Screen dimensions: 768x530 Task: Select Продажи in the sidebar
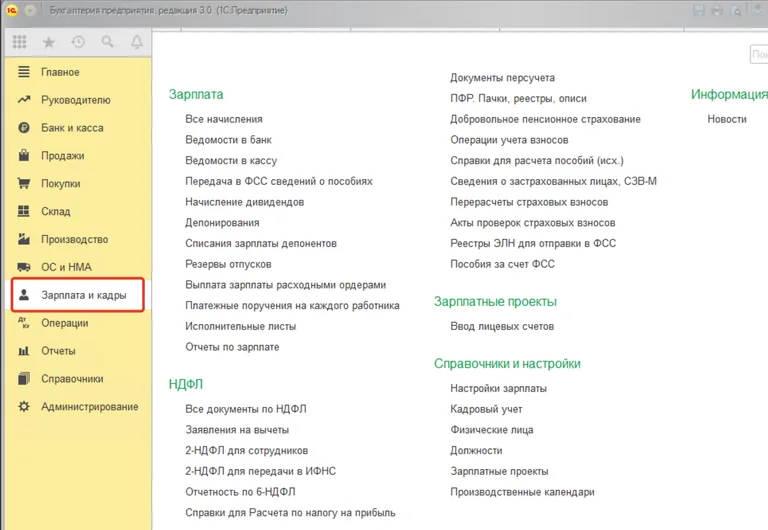[x=62, y=156]
